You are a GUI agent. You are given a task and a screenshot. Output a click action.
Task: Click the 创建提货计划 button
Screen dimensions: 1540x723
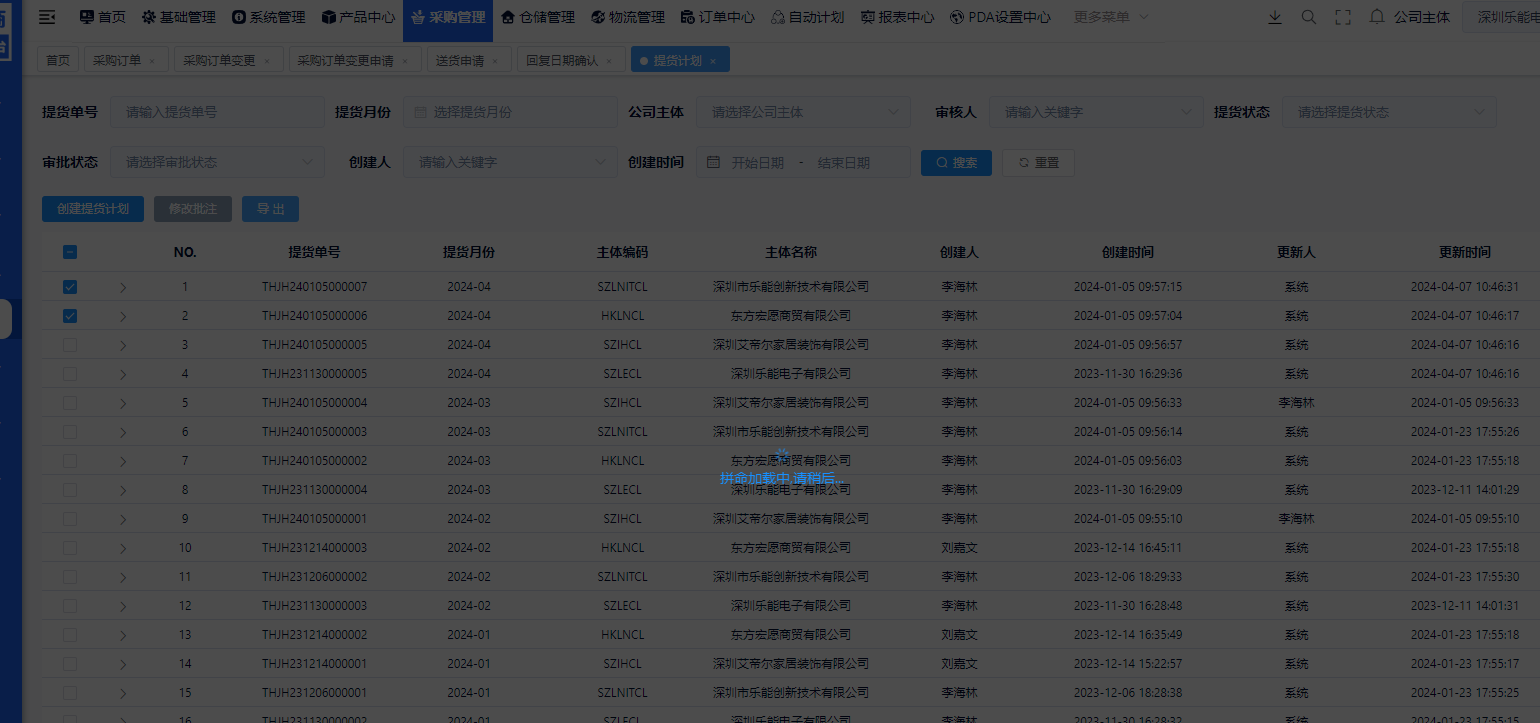pyautogui.click(x=92, y=208)
